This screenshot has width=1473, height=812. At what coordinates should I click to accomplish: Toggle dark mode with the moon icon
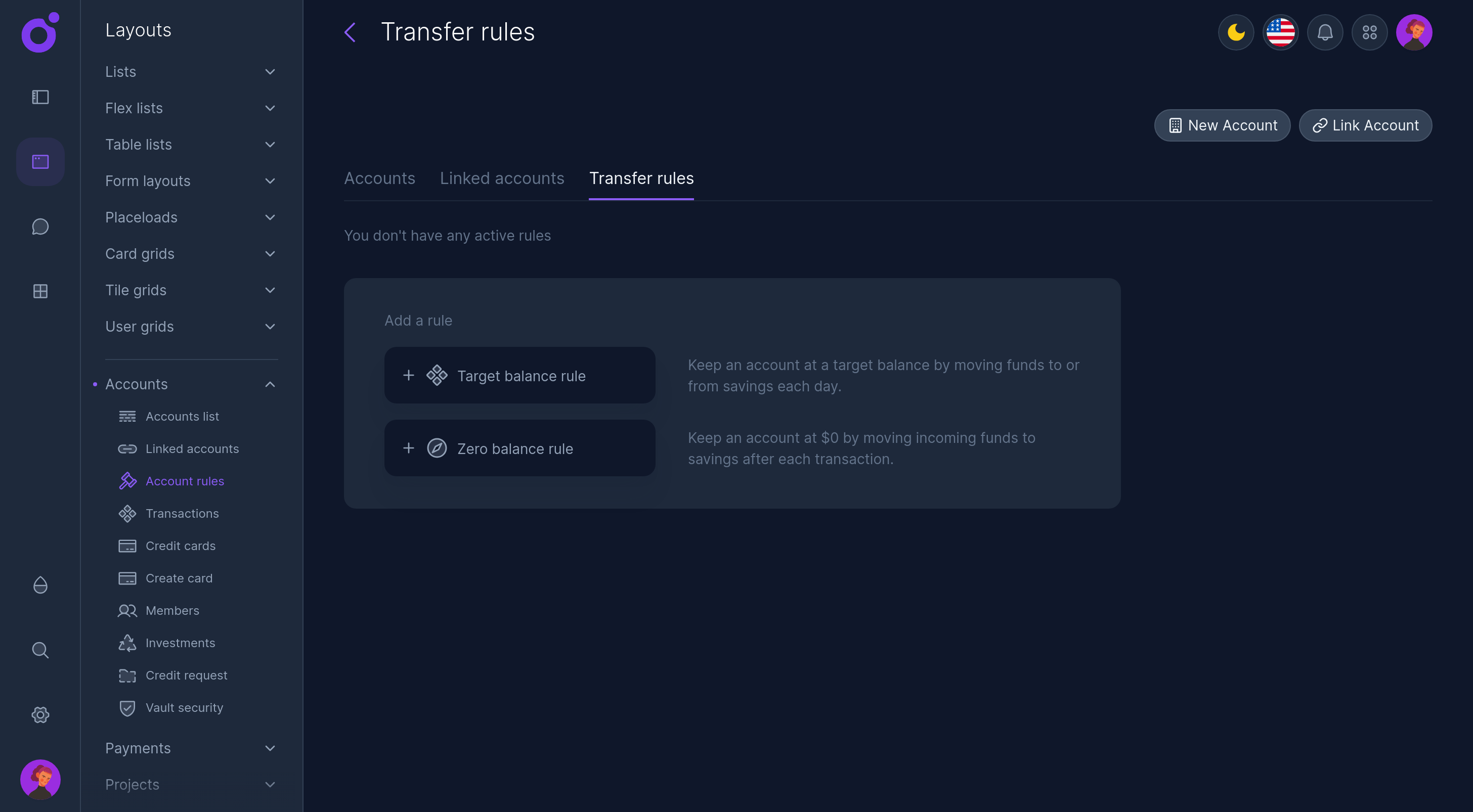(x=1236, y=32)
